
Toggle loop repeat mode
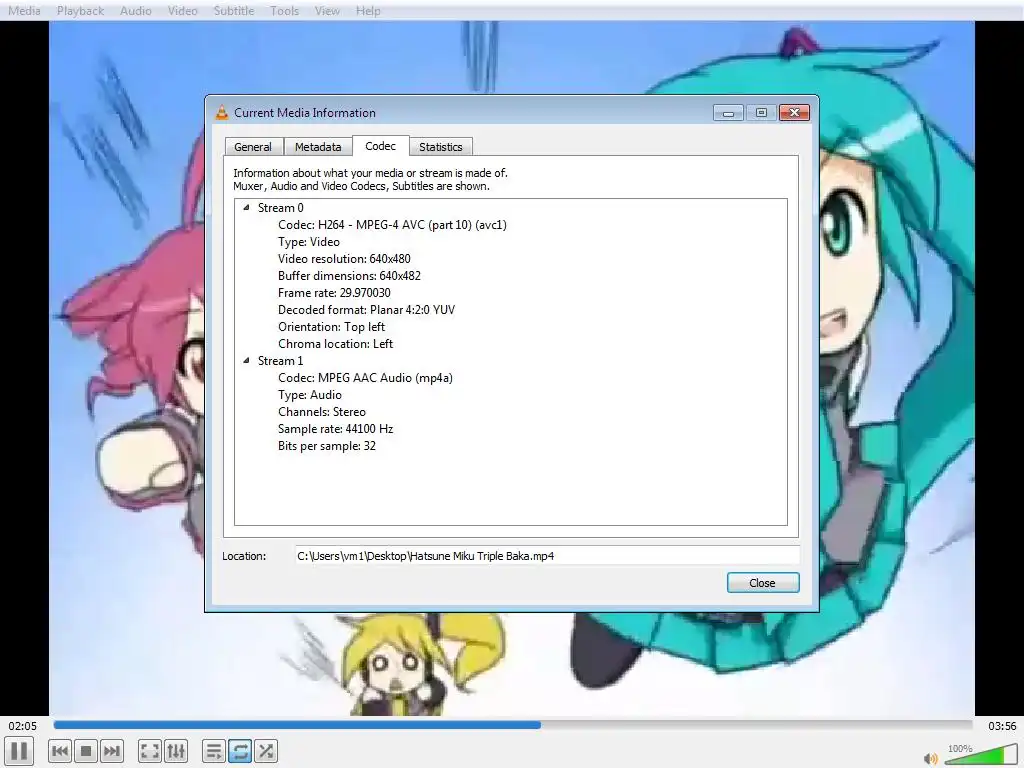[240, 751]
